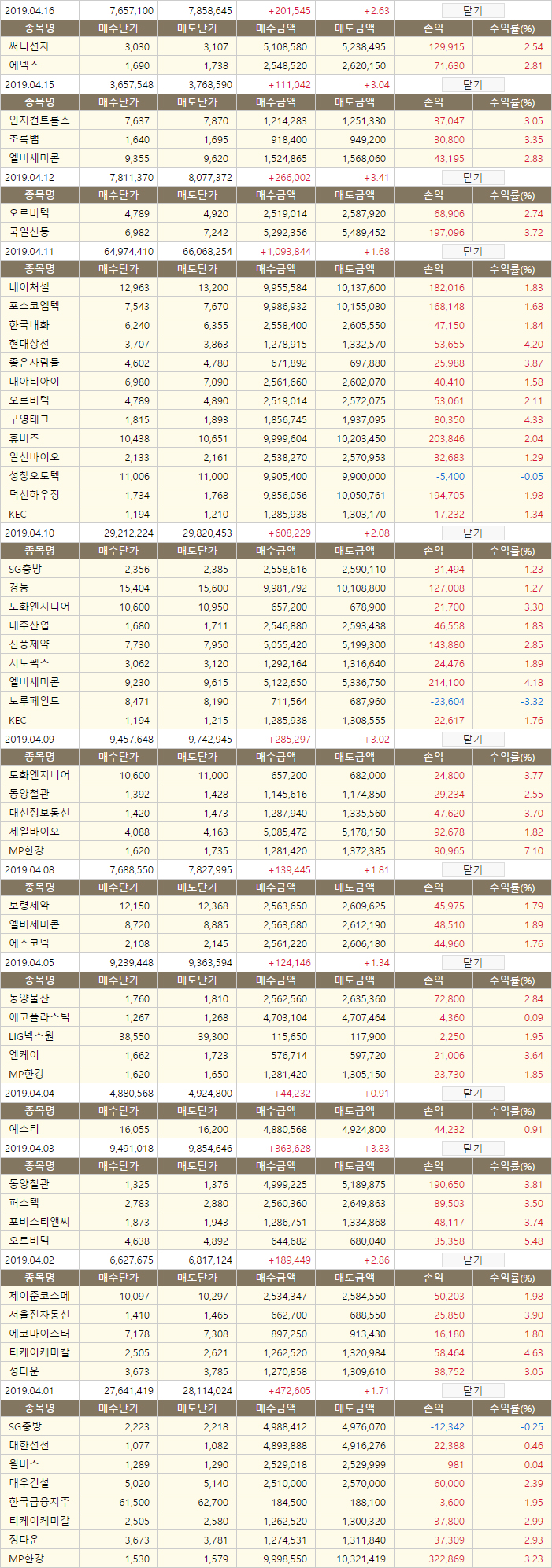Select 보령제약 stock name
The image size is (552, 1568).
(29, 906)
